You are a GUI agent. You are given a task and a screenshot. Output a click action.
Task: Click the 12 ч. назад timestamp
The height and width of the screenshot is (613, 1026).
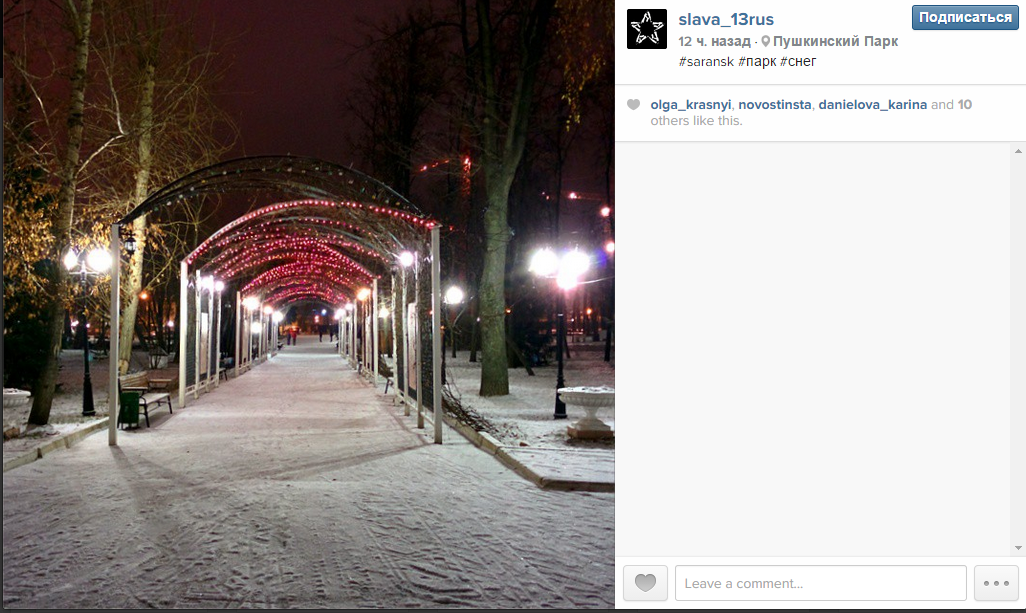click(x=714, y=41)
